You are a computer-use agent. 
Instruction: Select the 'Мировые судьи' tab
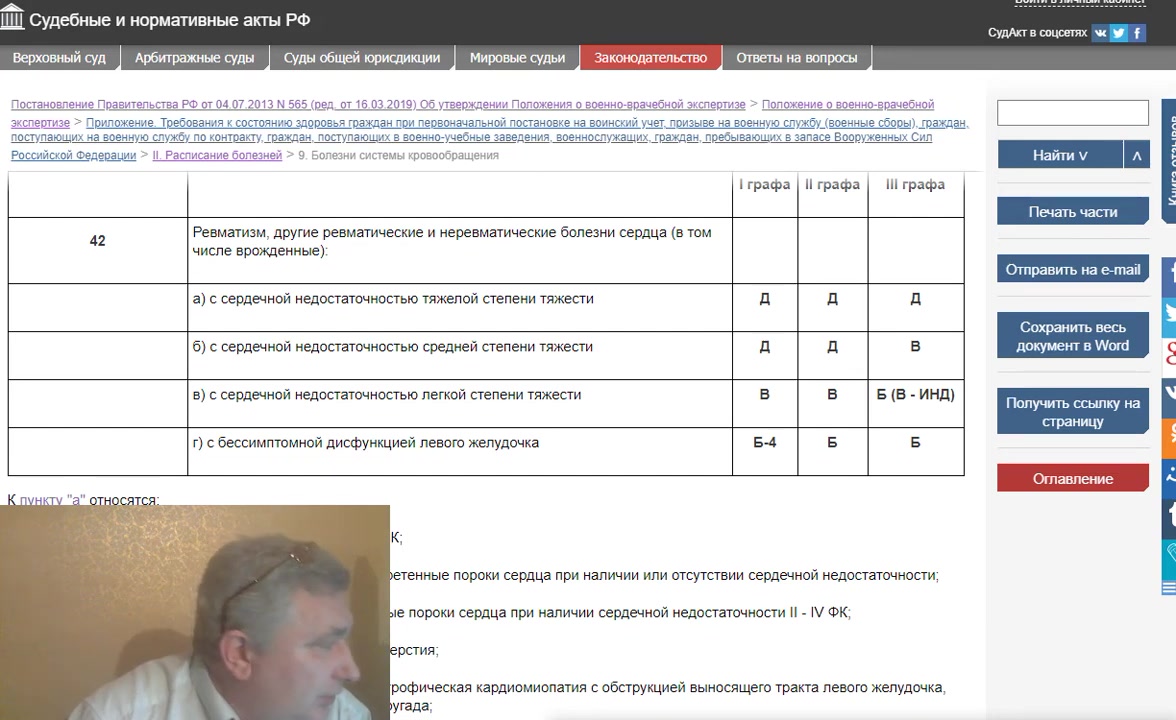coord(517,58)
